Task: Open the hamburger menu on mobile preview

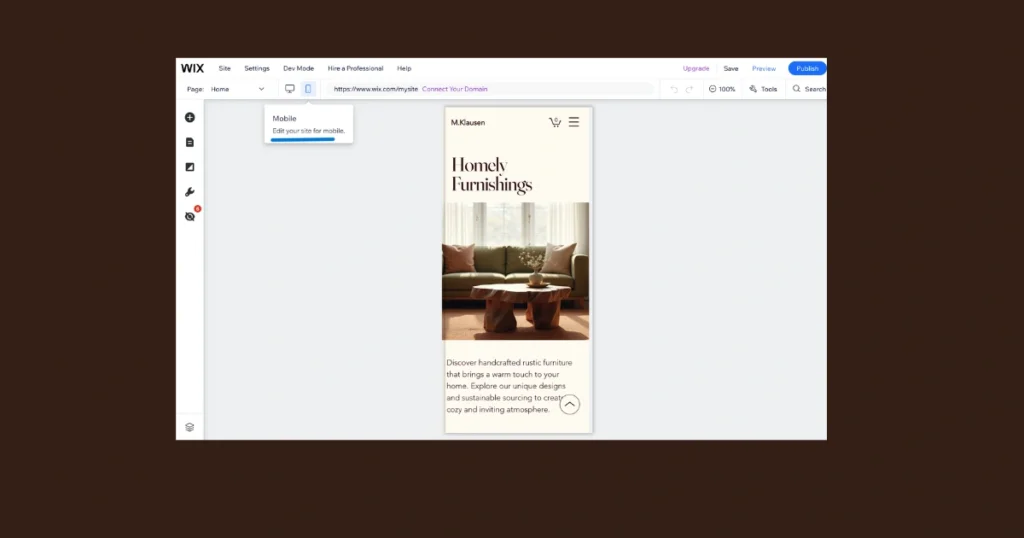Action: (574, 122)
